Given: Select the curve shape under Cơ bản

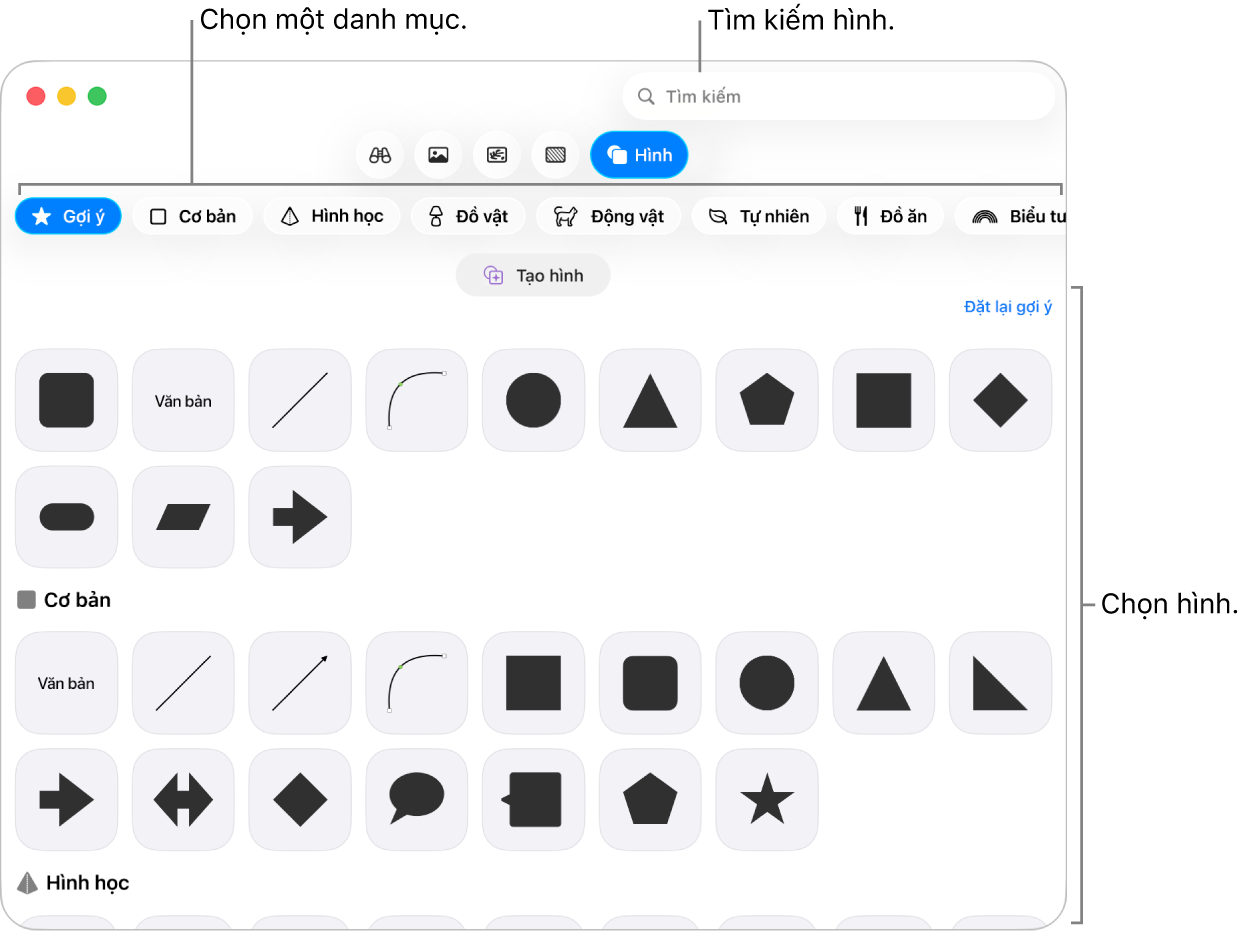Looking at the screenshot, I should coord(417,683).
